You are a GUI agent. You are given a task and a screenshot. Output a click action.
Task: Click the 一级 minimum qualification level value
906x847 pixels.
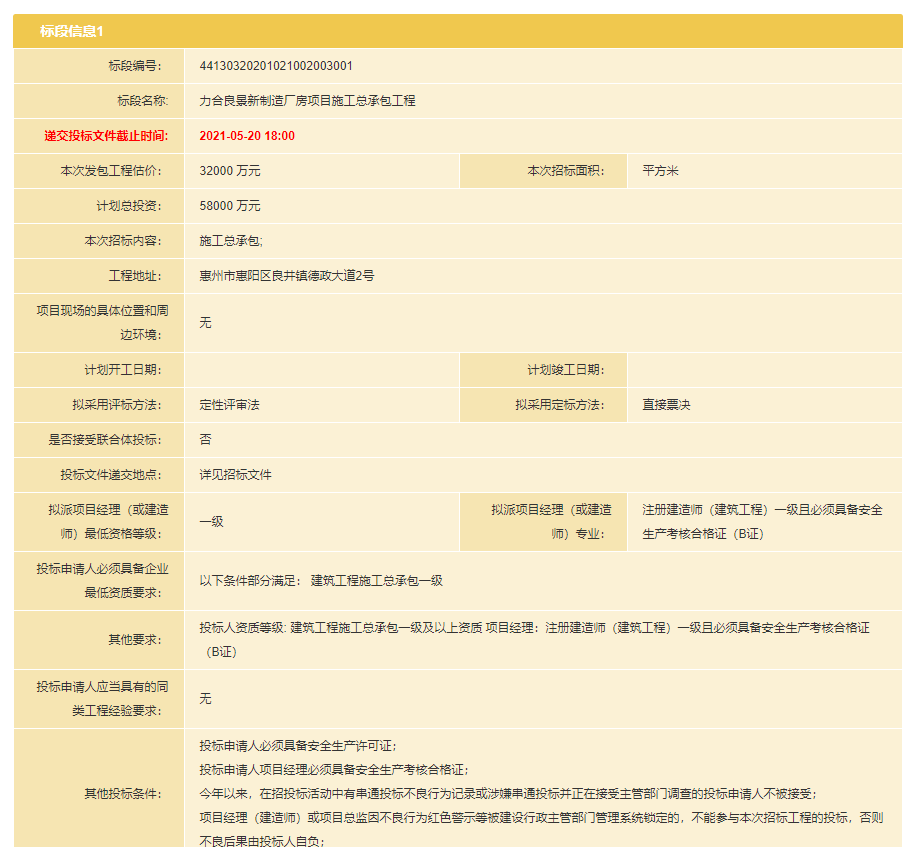211,522
